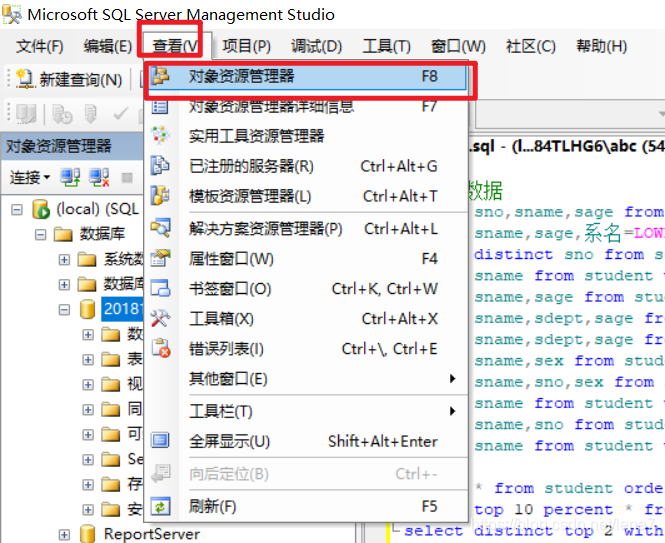Click the (local) server icon with green arrow
Image resolution: width=665 pixels, height=543 pixels.
point(41,209)
